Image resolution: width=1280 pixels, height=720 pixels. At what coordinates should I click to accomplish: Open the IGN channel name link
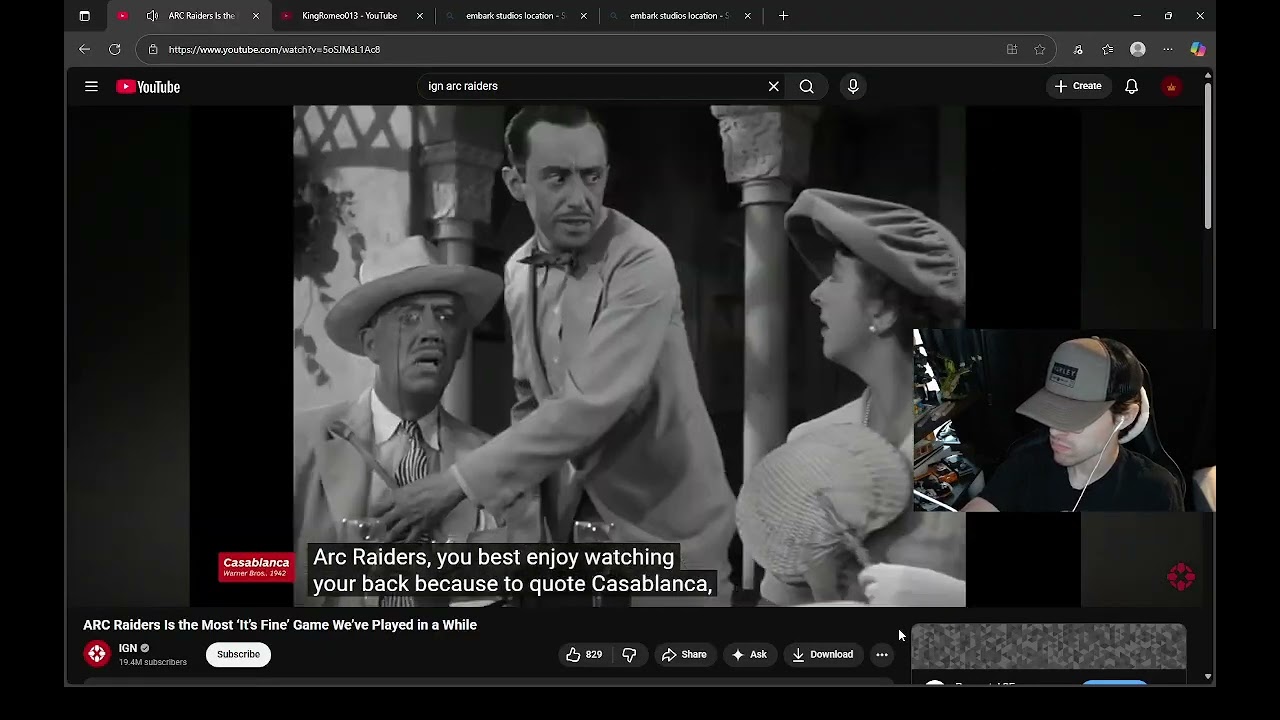(128, 648)
